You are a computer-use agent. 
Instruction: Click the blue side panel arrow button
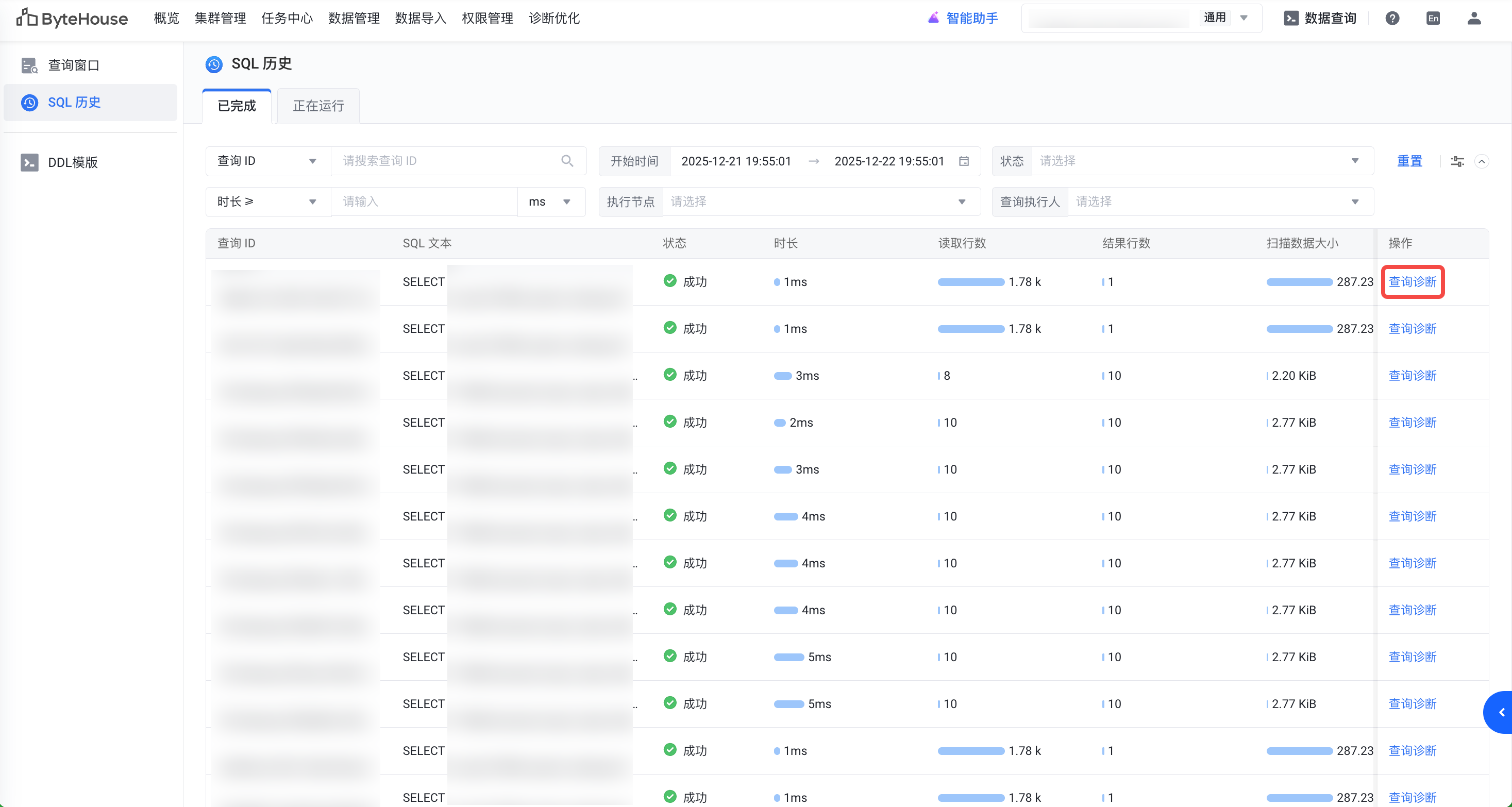click(1500, 713)
